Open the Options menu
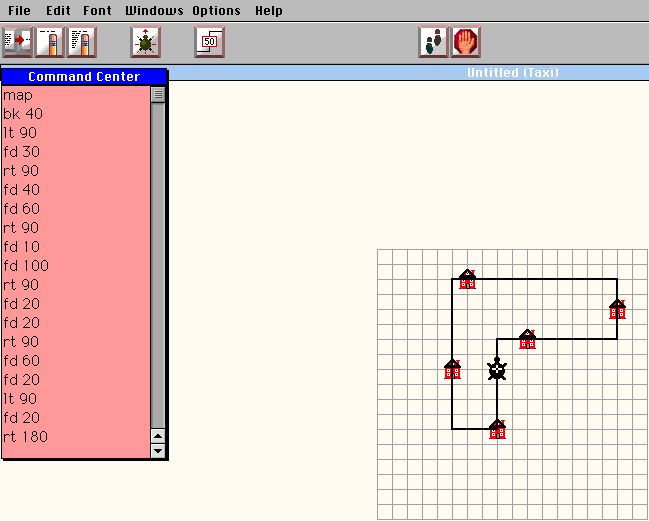The image size is (649, 521). click(216, 10)
